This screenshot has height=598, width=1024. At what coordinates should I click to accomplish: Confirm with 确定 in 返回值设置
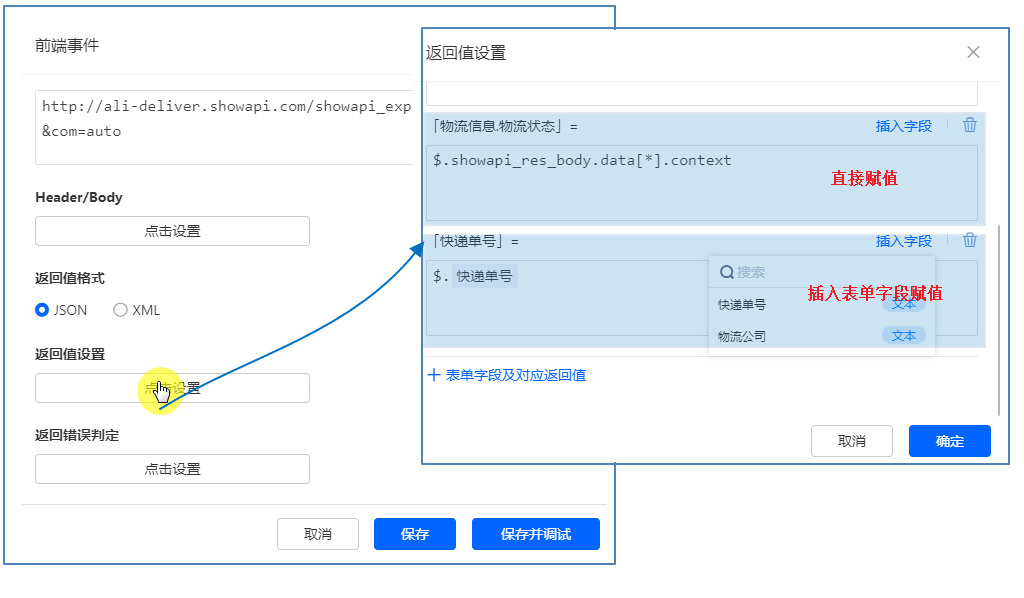[x=949, y=441]
